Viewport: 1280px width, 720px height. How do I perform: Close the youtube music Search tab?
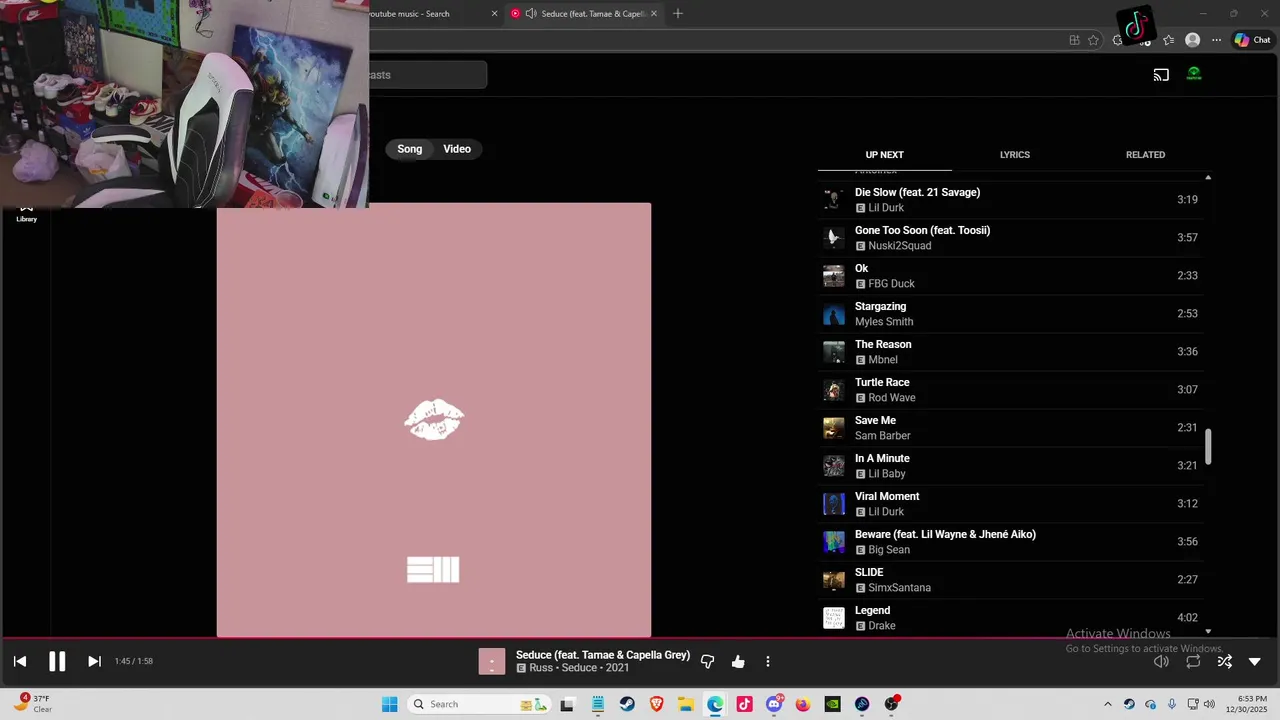[494, 14]
